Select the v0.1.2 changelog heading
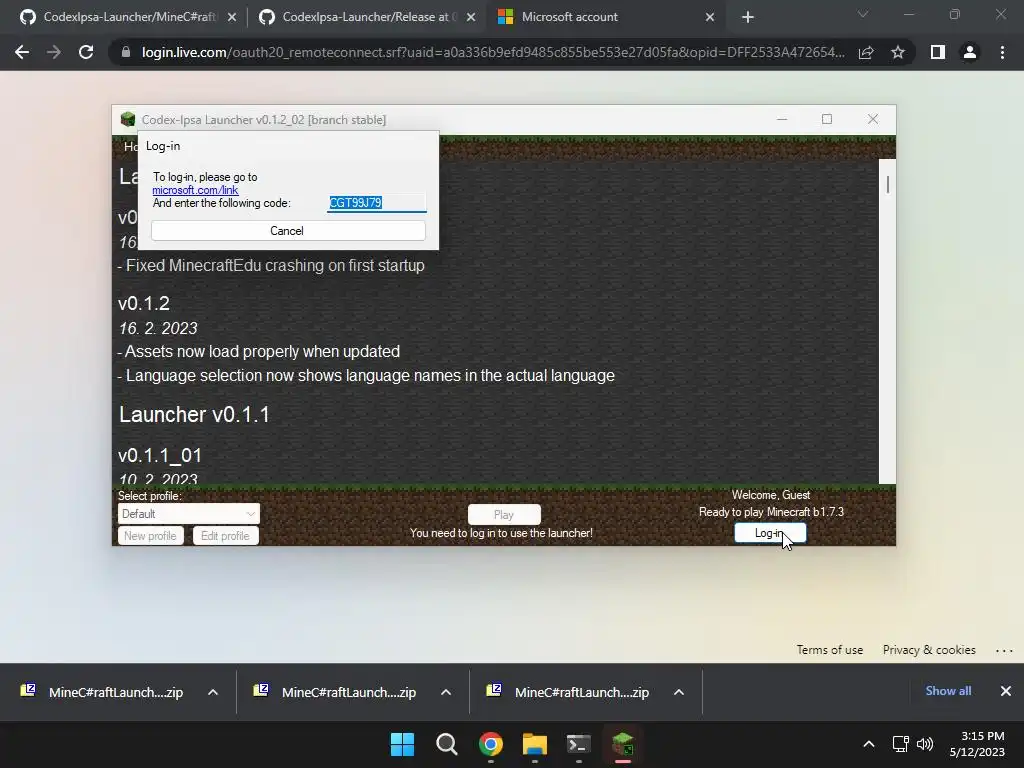Viewport: 1024px width, 768px height. (x=144, y=304)
